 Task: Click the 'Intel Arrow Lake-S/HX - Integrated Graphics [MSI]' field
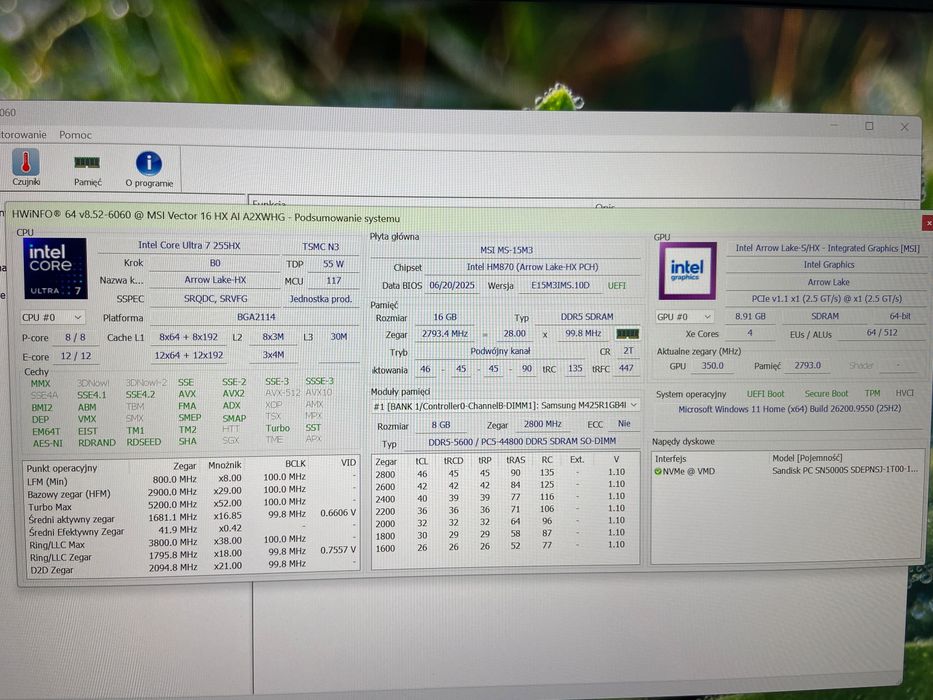coord(827,248)
